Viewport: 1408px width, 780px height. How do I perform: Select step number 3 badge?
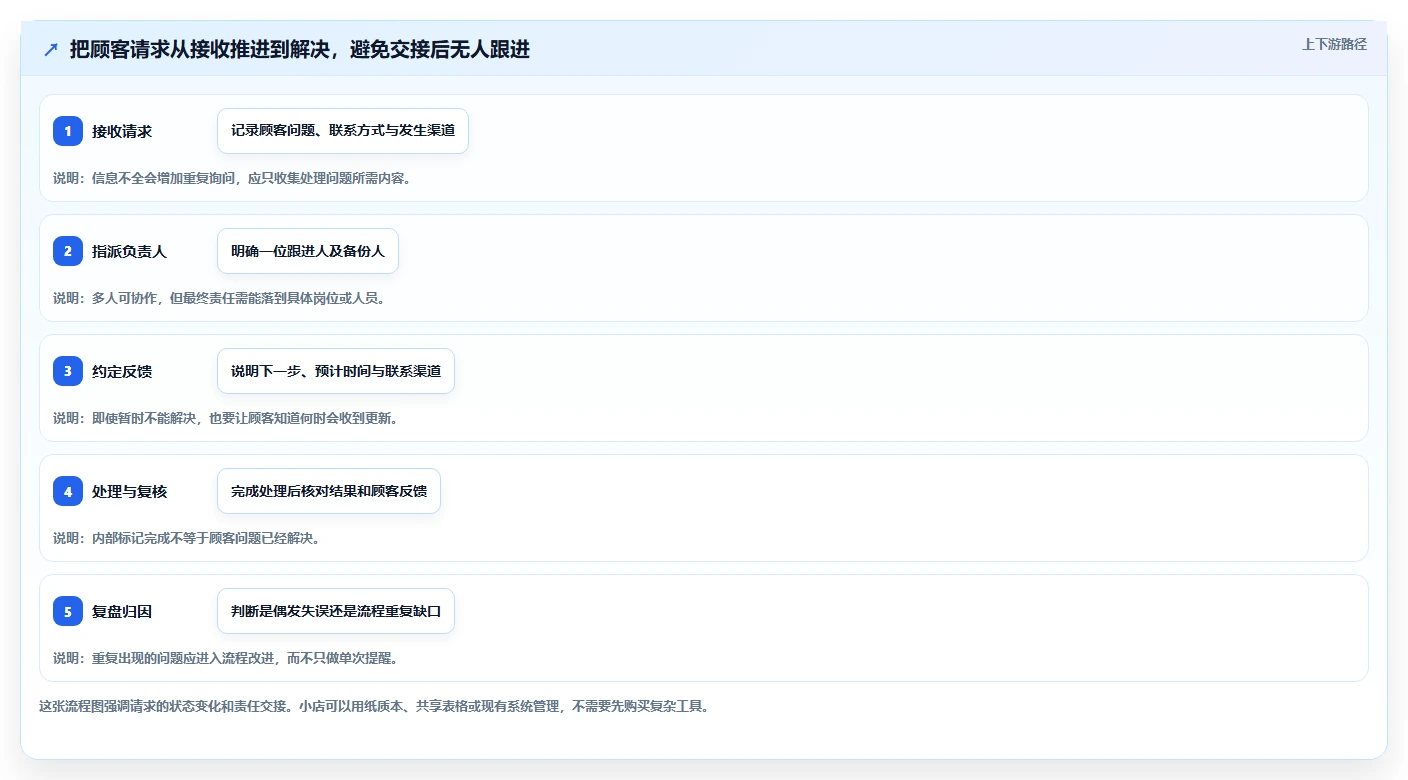(68, 371)
